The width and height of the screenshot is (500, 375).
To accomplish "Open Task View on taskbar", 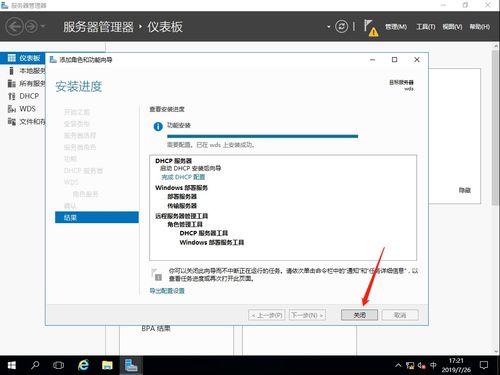I will pos(58,365).
